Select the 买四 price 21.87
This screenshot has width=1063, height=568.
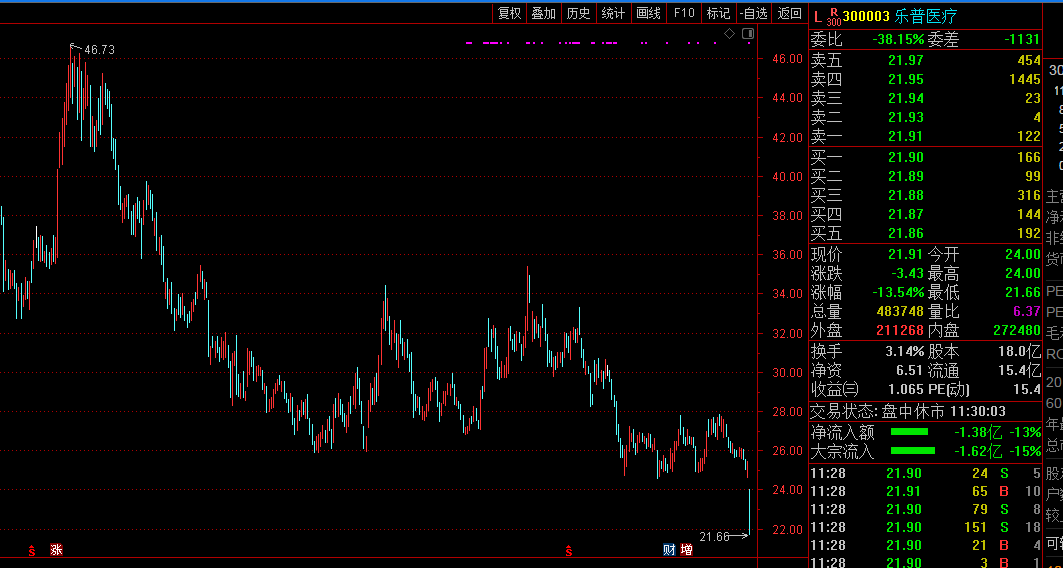pyautogui.click(x=906, y=214)
